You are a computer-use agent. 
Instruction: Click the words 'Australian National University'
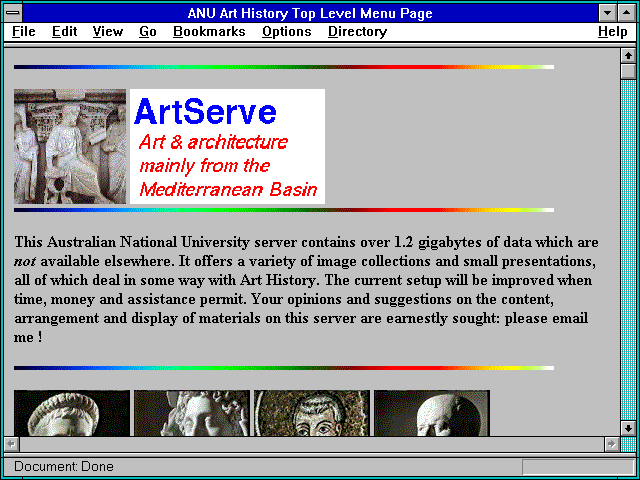(x=148, y=242)
